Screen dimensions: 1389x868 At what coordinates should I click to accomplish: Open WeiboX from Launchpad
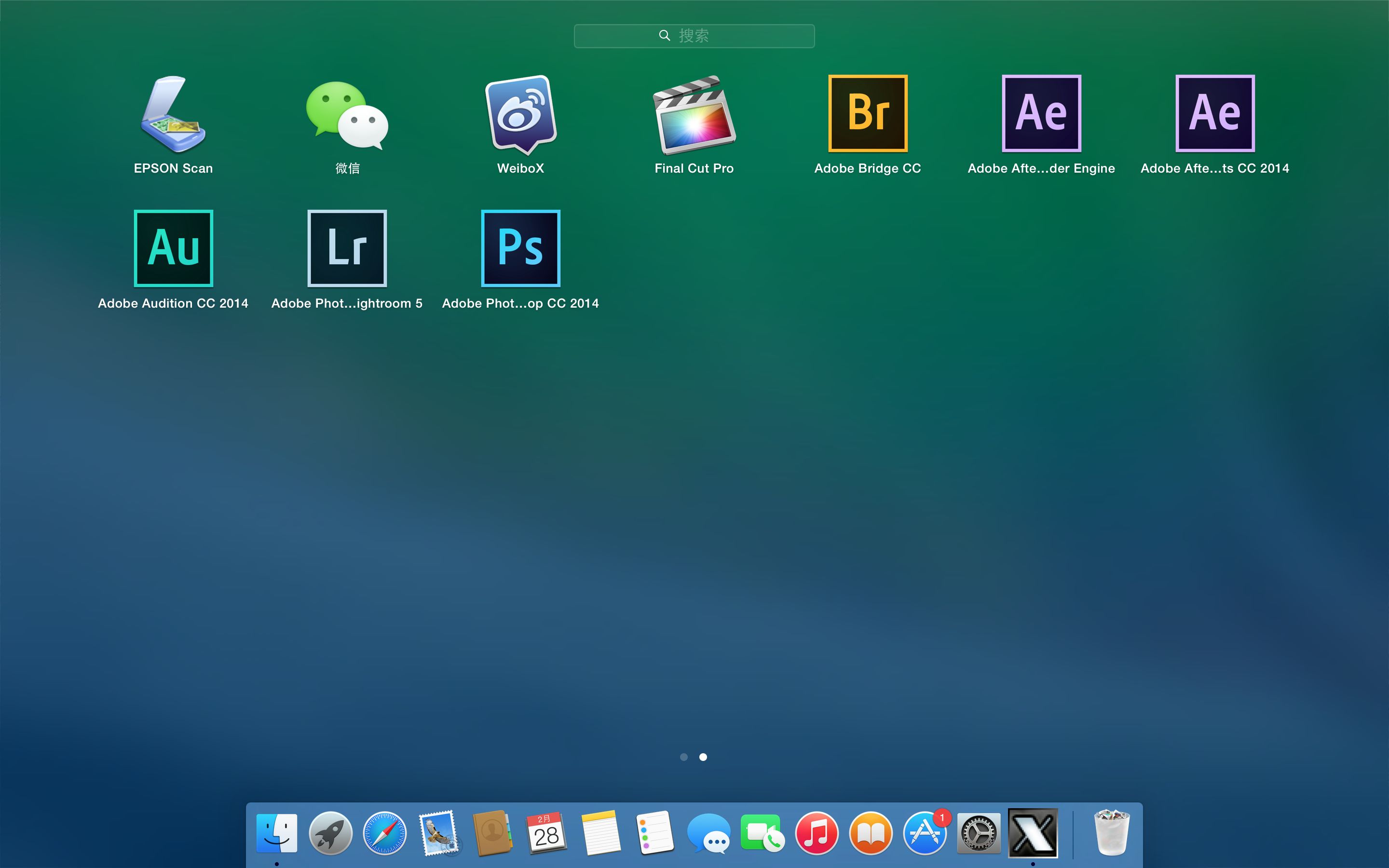(x=520, y=115)
